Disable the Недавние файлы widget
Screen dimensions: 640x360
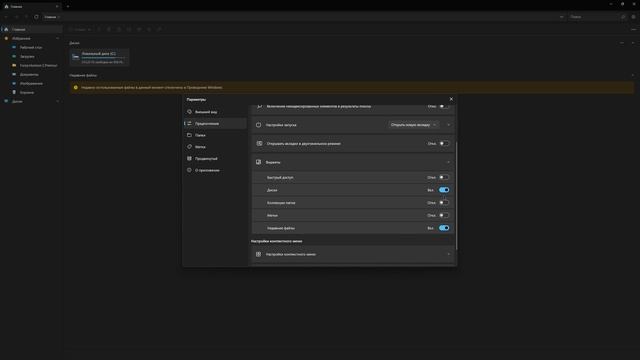444,228
